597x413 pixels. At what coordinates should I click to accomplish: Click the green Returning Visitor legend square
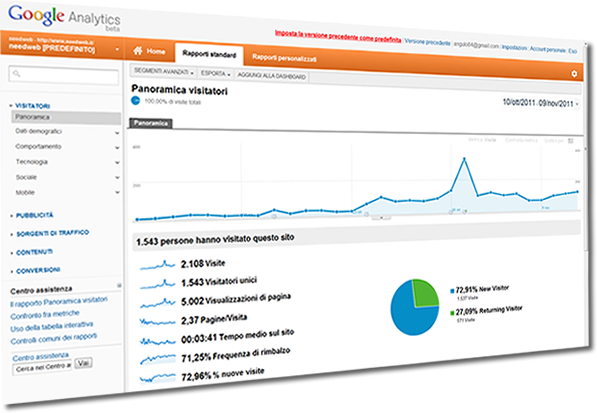point(452,313)
